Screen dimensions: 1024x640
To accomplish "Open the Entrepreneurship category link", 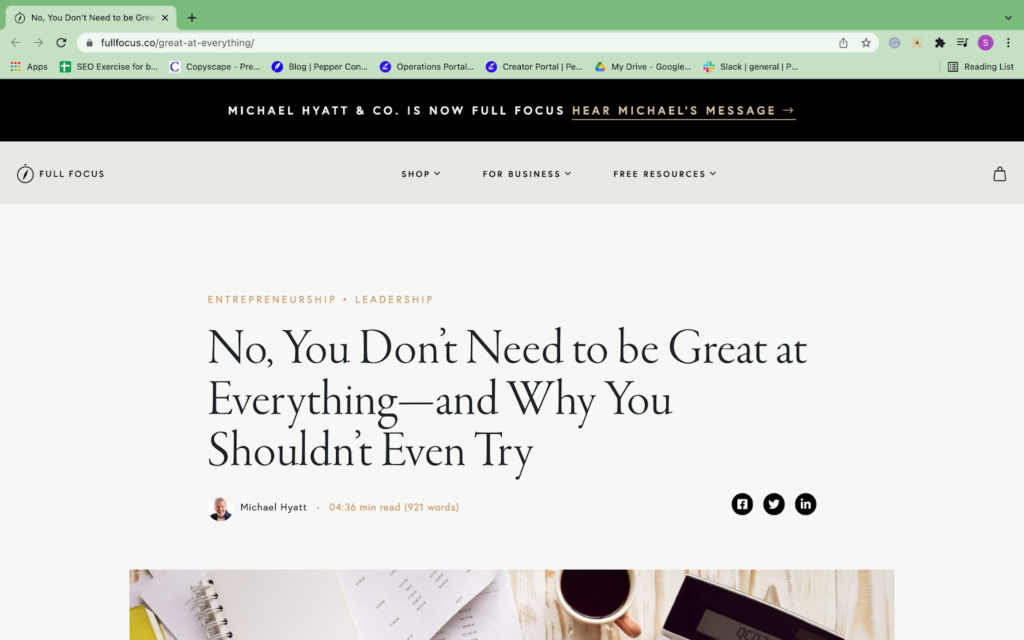I will pos(272,300).
